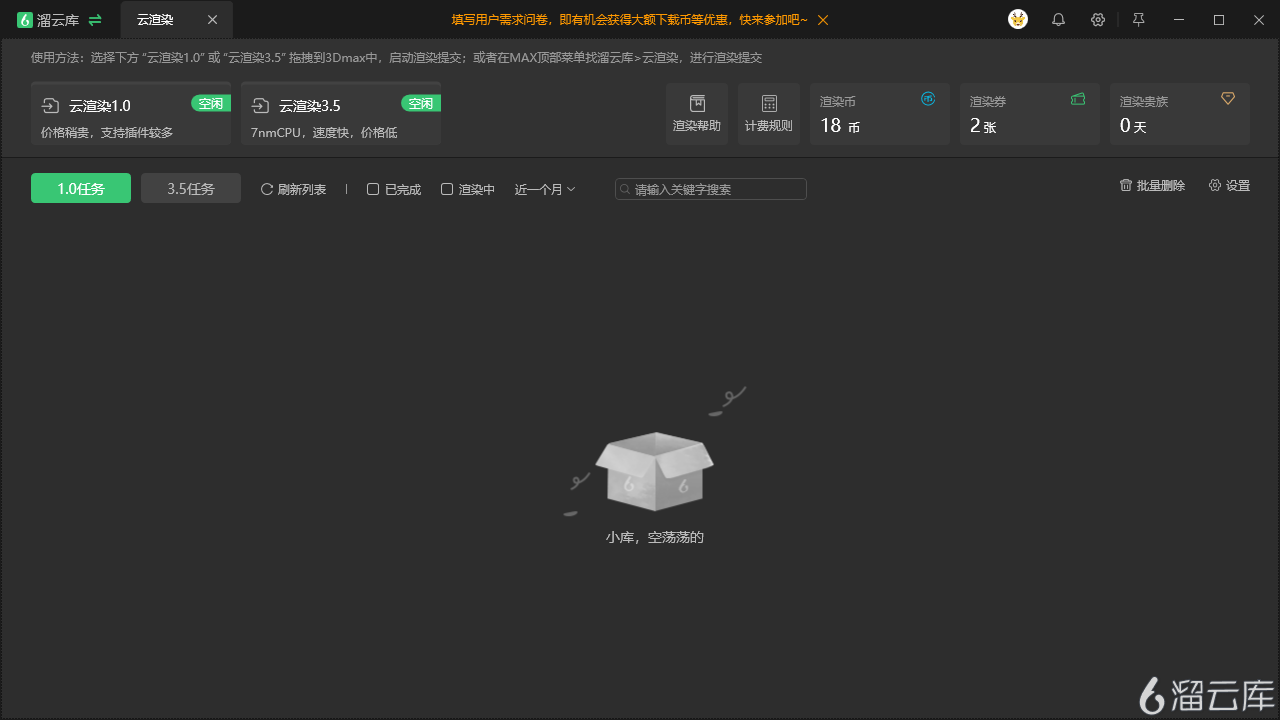Image resolution: width=1280 pixels, height=720 pixels.
Task: Click the 18 币 balance value
Action: pyautogui.click(x=840, y=126)
